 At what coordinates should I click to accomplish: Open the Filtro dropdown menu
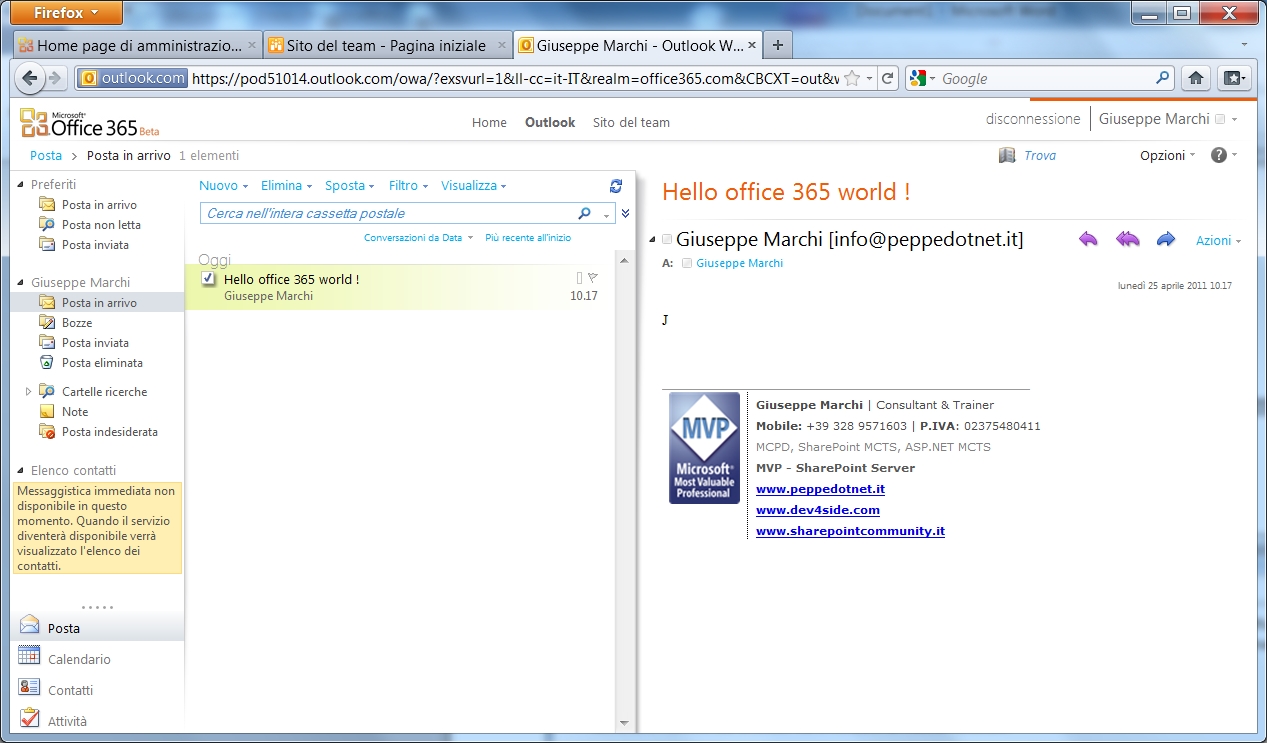point(408,185)
